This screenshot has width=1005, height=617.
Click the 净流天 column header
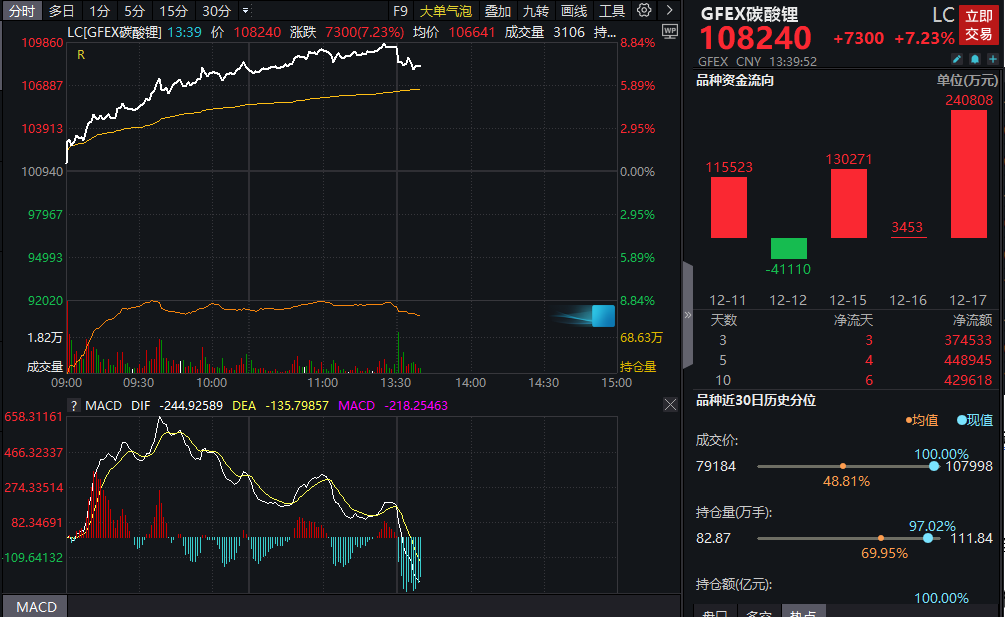pyautogui.click(x=853, y=320)
